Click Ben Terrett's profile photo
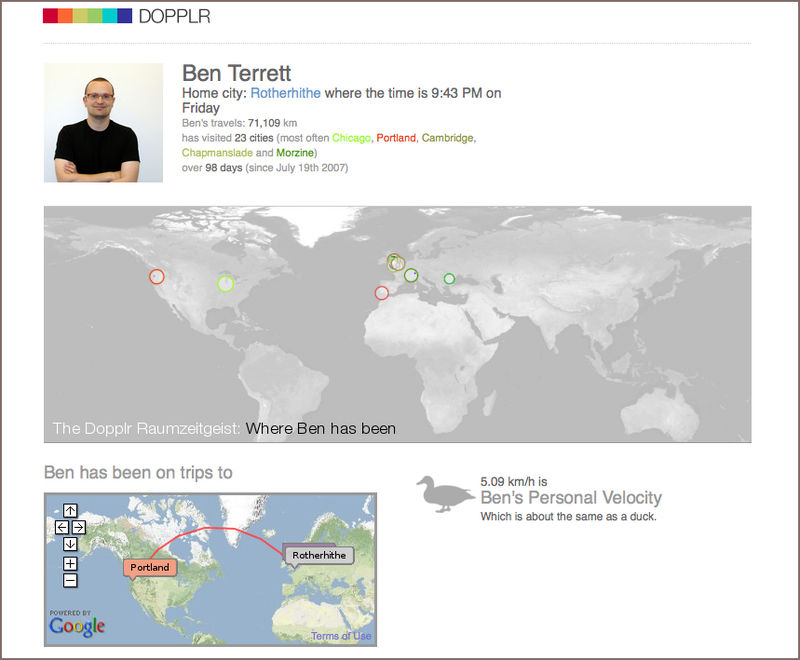800x660 pixels. pos(103,123)
